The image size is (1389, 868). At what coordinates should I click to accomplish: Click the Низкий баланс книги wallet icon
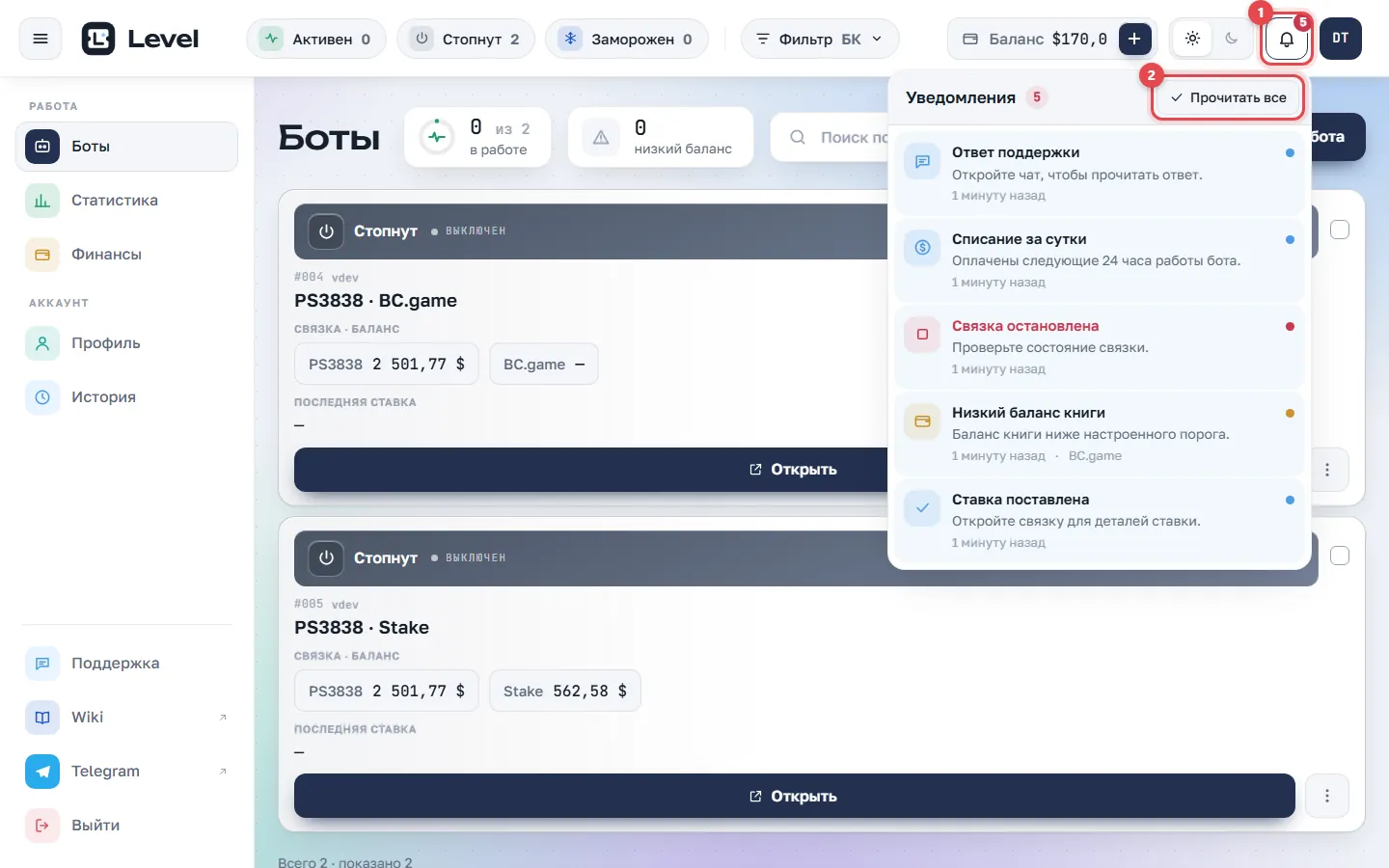[922, 421]
